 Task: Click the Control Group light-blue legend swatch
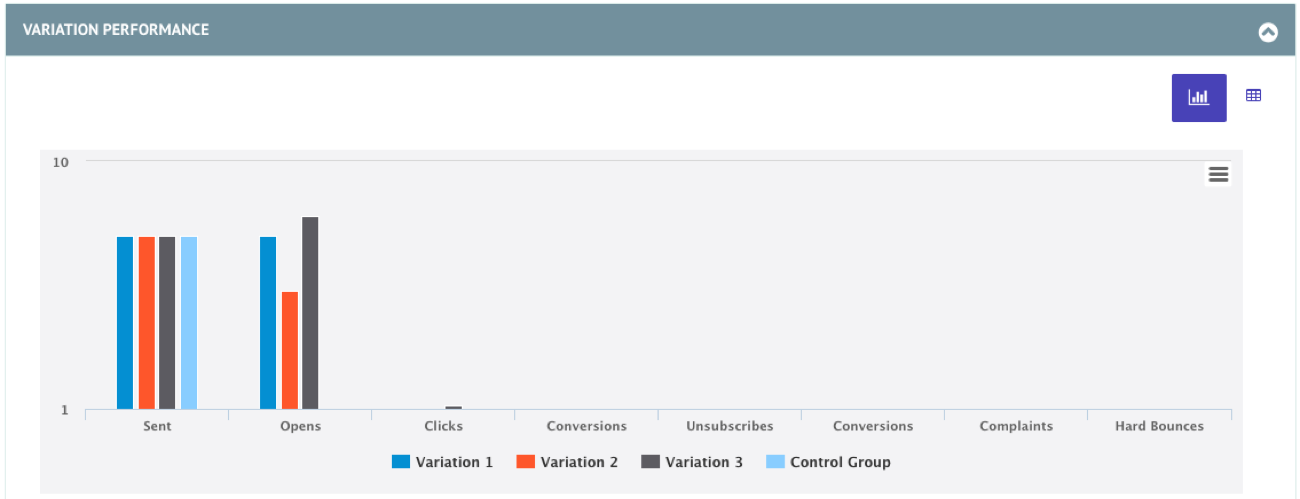[775, 462]
